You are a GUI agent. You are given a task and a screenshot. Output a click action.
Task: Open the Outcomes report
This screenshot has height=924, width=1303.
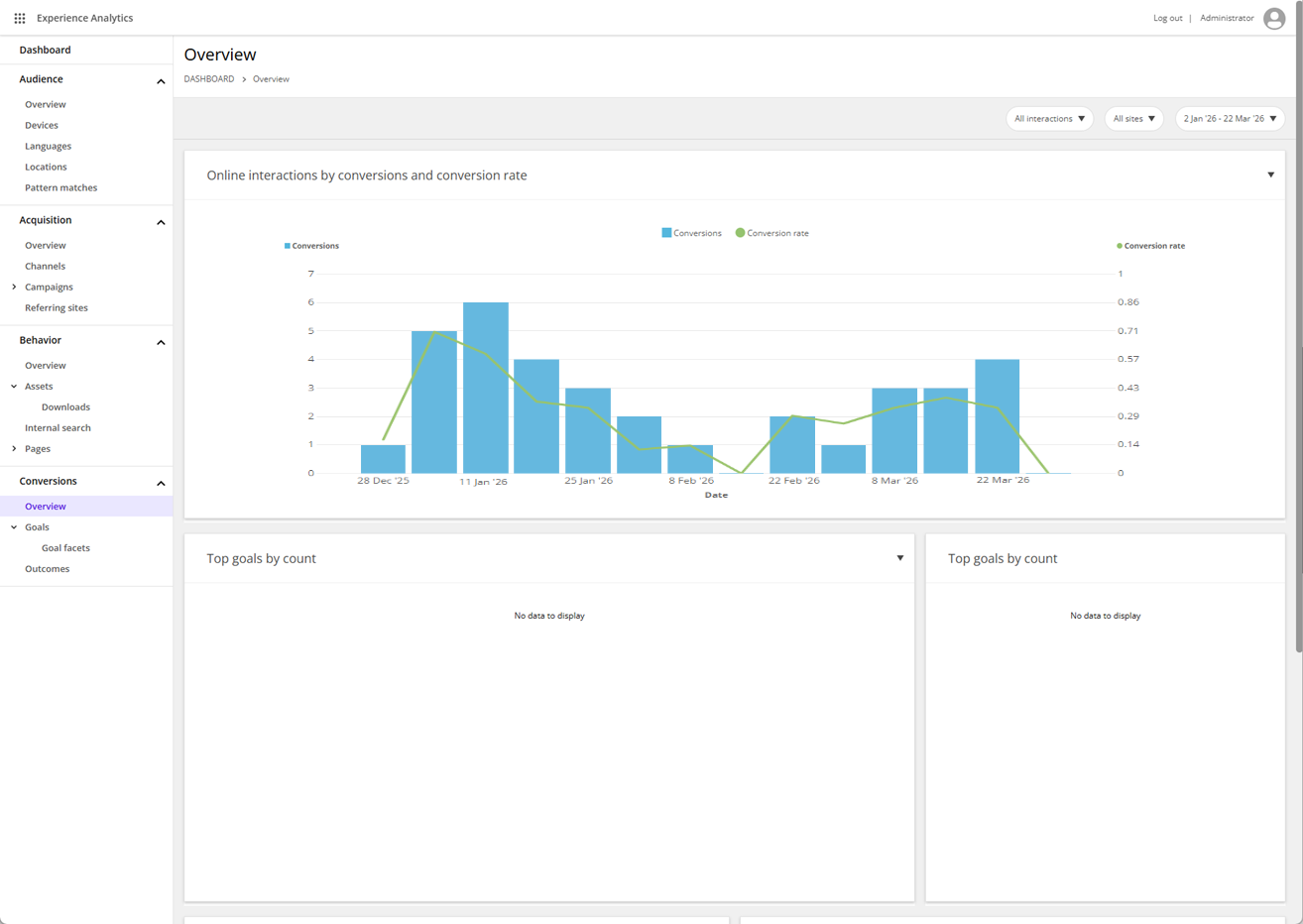[x=47, y=568]
